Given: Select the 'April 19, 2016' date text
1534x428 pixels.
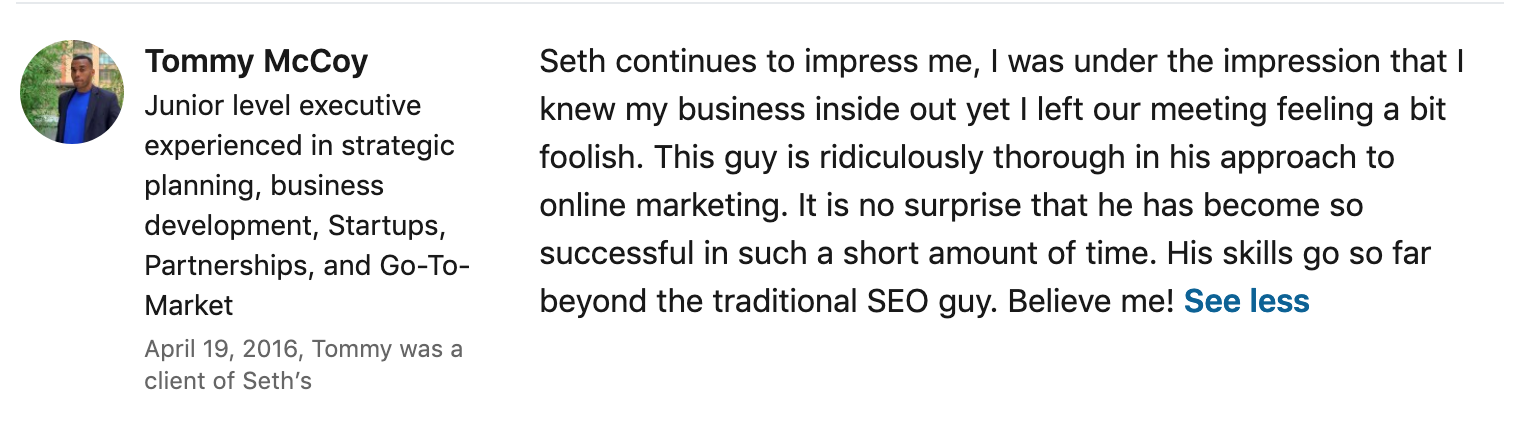Looking at the screenshot, I should 221,350.
